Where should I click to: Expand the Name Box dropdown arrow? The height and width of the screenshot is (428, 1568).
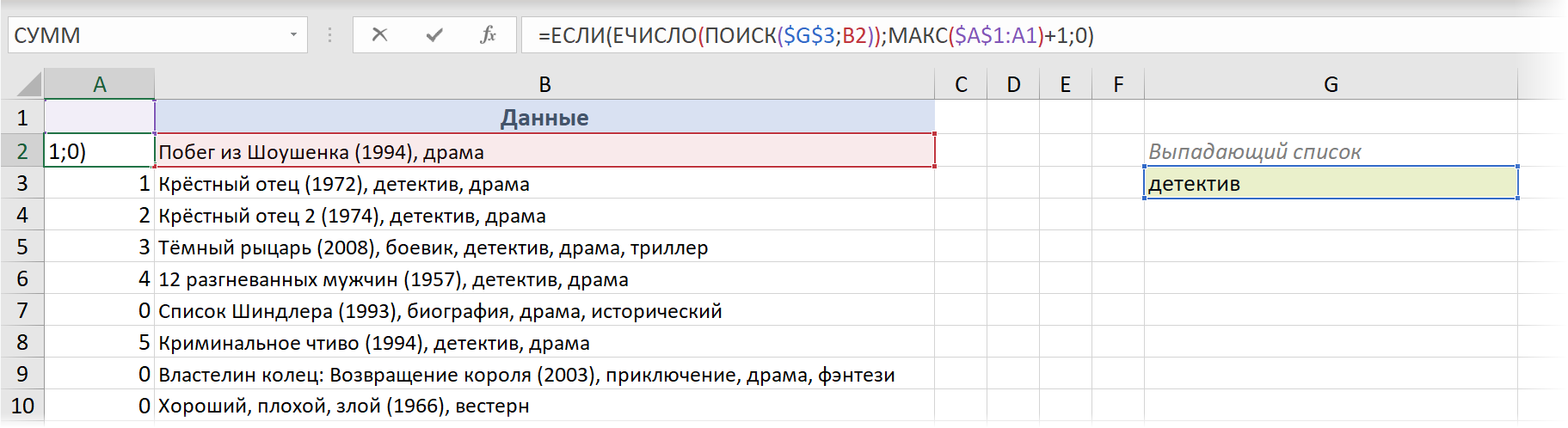tap(293, 35)
